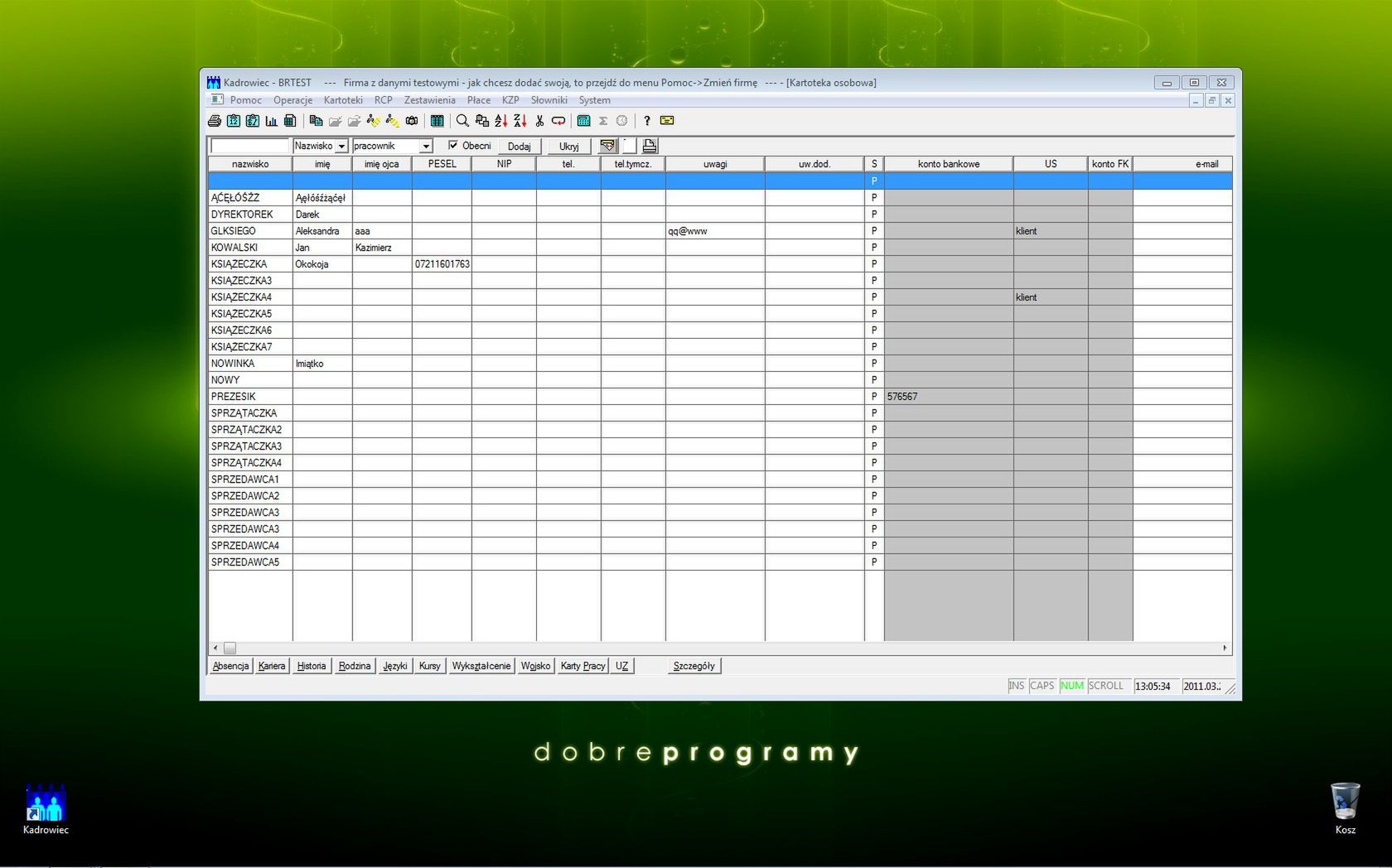Image resolution: width=1392 pixels, height=868 pixels.
Task: Open the Kosz recycle bin
Action: (1345, 808)
